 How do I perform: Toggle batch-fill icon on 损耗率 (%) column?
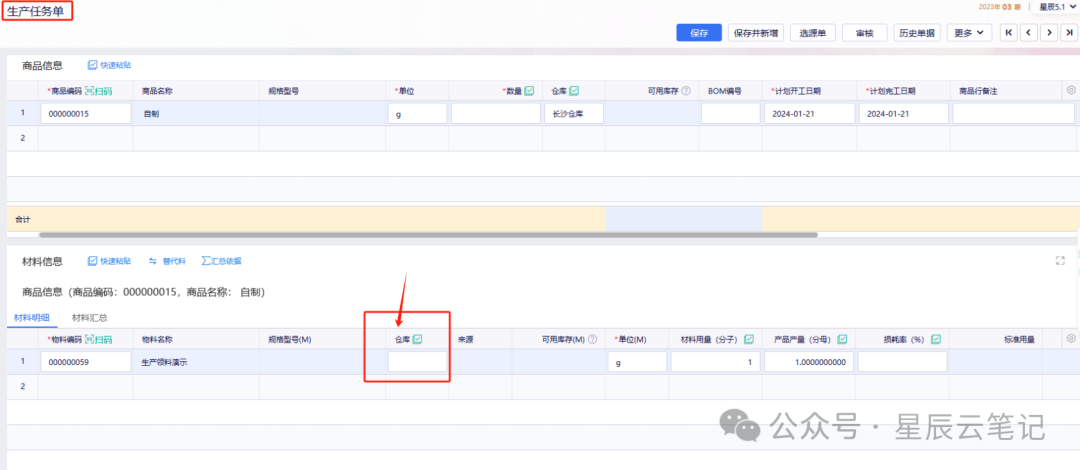[x=936, y=340]
